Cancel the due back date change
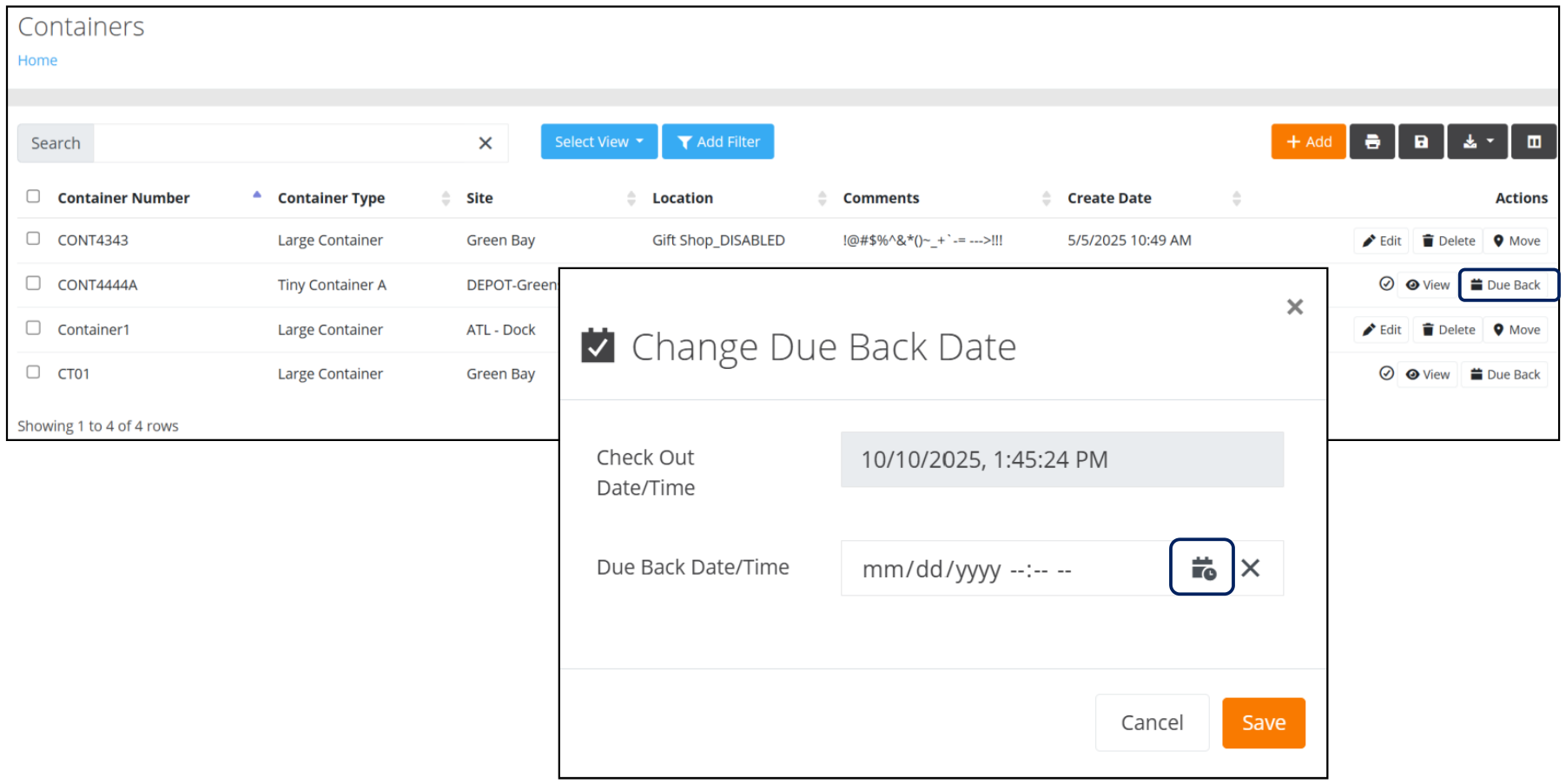The height and width of the screenshot is (784, 1566). (1152, 722)
